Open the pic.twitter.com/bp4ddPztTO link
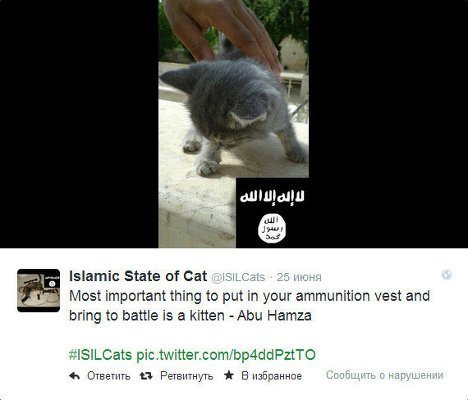 (x=226, y=355)
